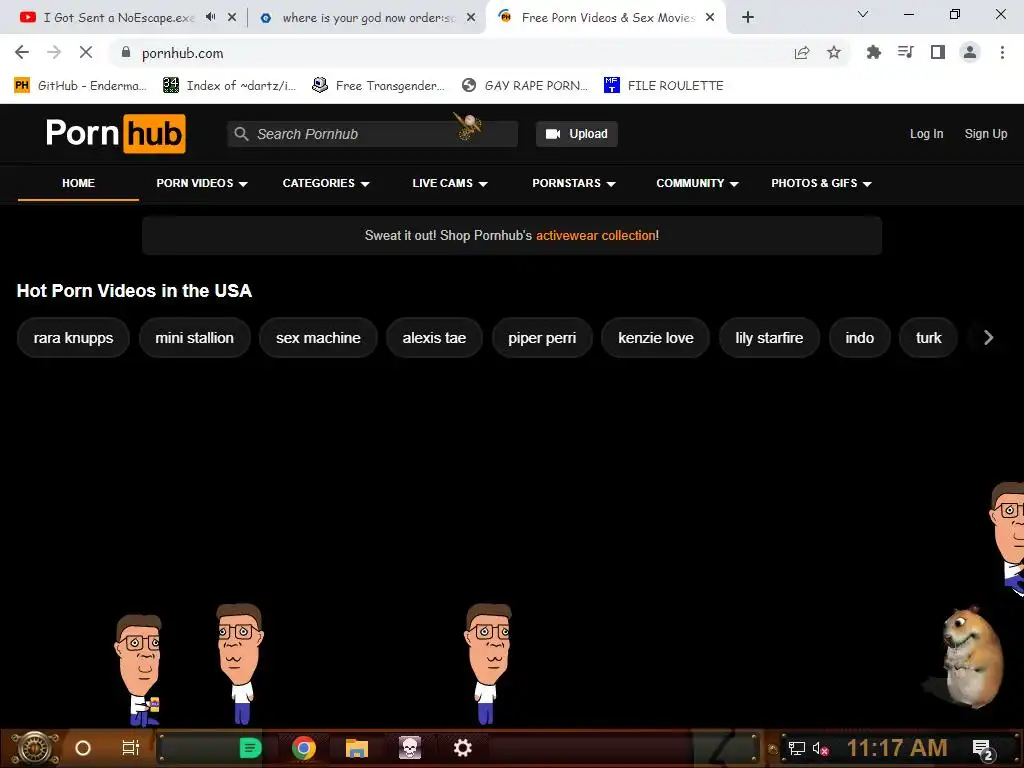Click the site logo in the header
The image size is (1024, 768).
(116, 134)
